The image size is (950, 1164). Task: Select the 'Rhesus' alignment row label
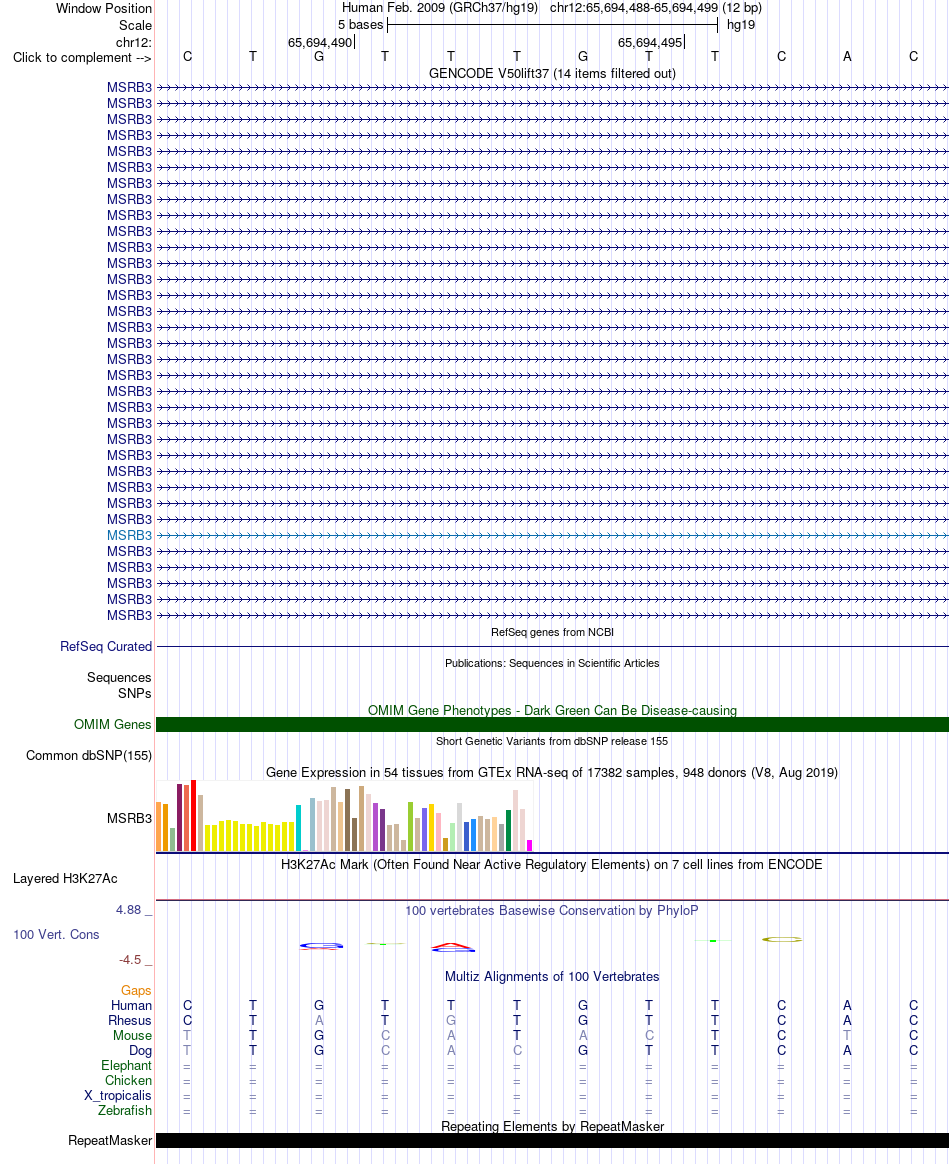click(130, 1021)
